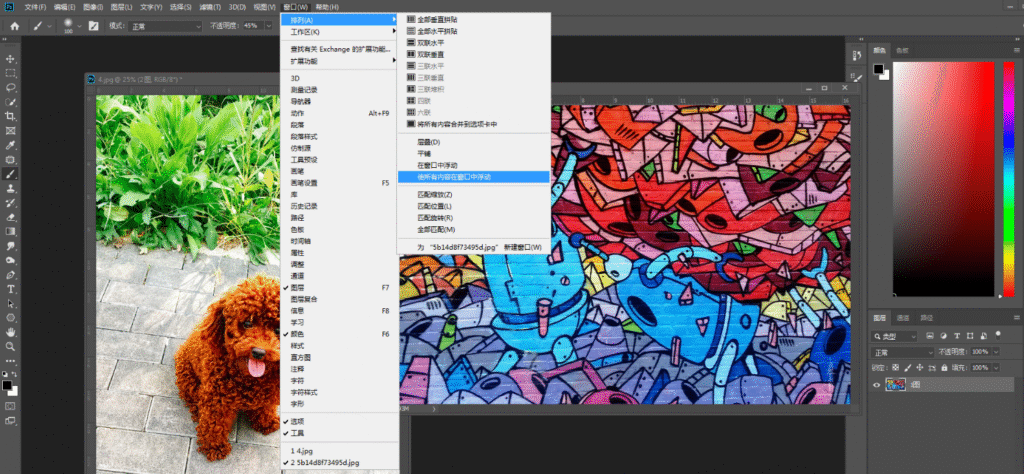Toggle the 选项 (Options) bar check item
This screenshot has width=1024, height=474.
coord(340,421)
